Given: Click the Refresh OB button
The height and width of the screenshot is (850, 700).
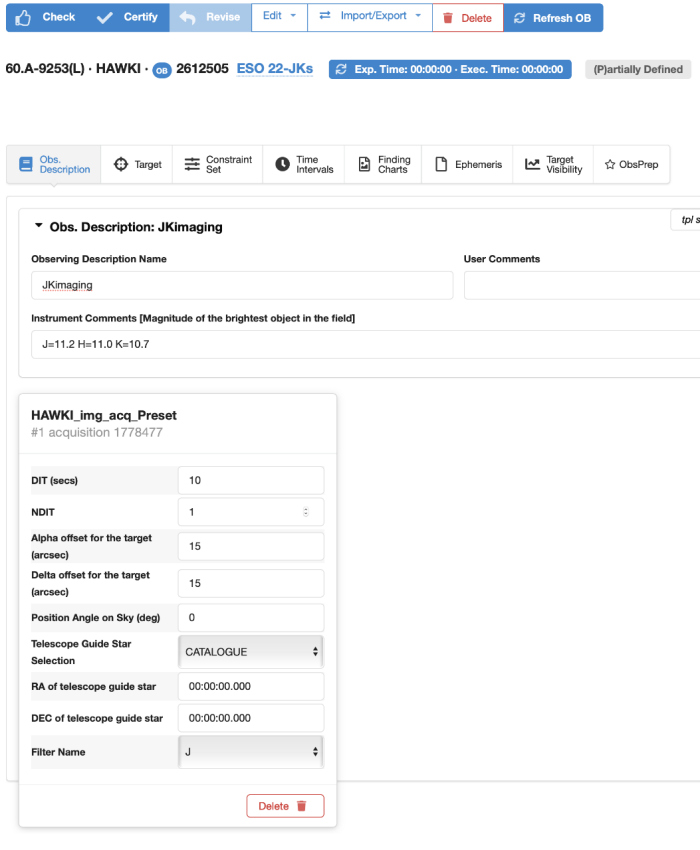Looking at the screenshot, I should coord(552,18).
